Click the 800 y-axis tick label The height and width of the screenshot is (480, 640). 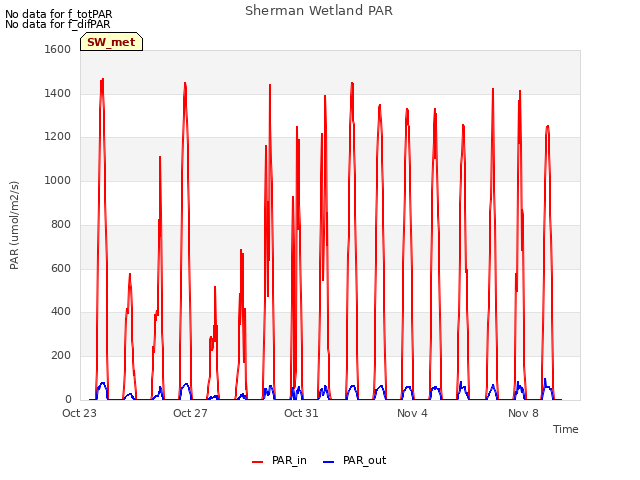[61, 224]
